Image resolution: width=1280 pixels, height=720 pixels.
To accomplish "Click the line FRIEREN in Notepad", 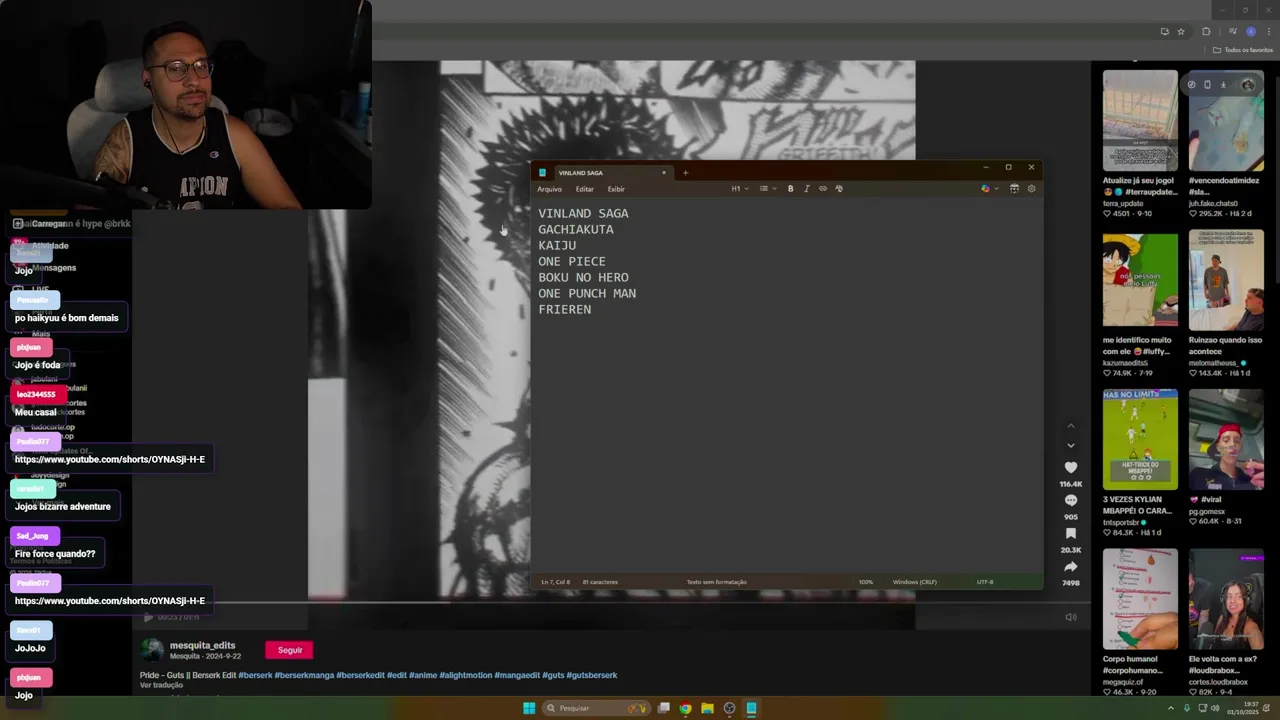I will tap(565, 310).
